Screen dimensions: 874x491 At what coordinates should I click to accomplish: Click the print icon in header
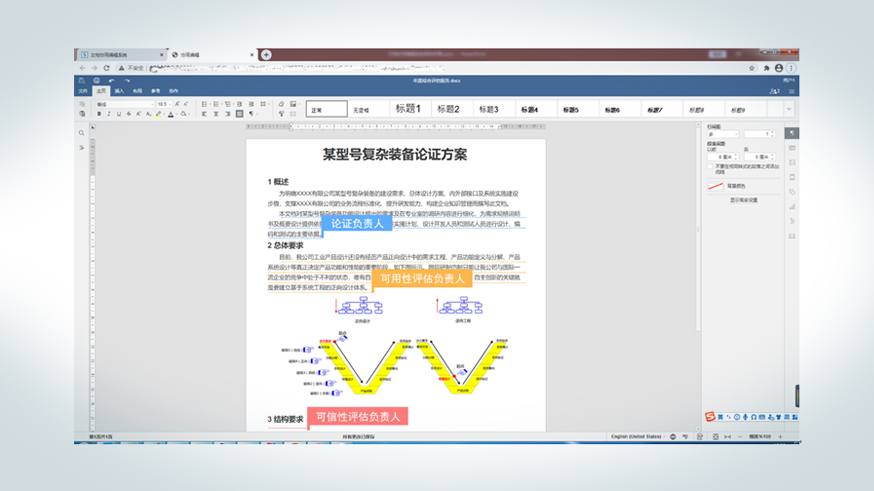click(x=97, y=80)
